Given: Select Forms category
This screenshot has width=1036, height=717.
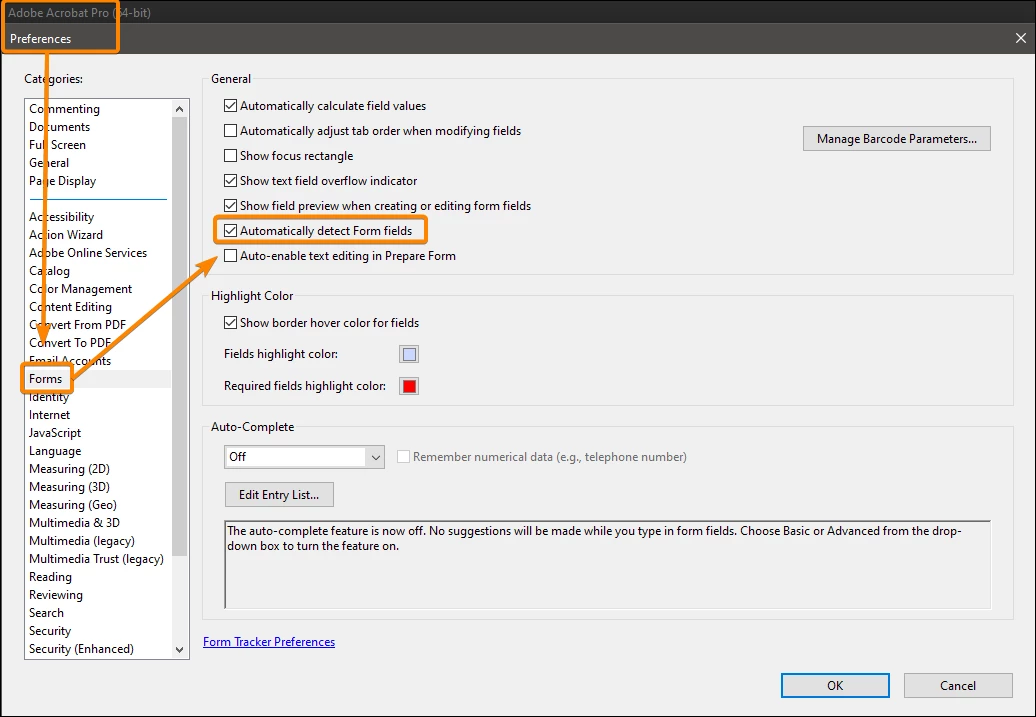Looking at the screenshot, I should [x=46, y=379].
